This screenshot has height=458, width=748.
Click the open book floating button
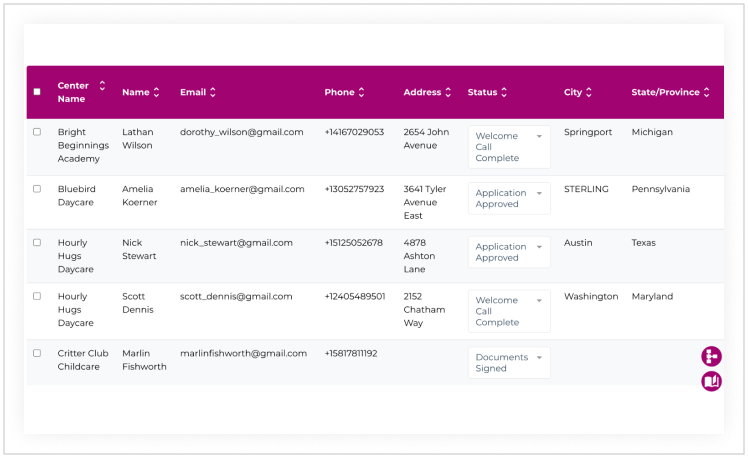pos(711,381)
